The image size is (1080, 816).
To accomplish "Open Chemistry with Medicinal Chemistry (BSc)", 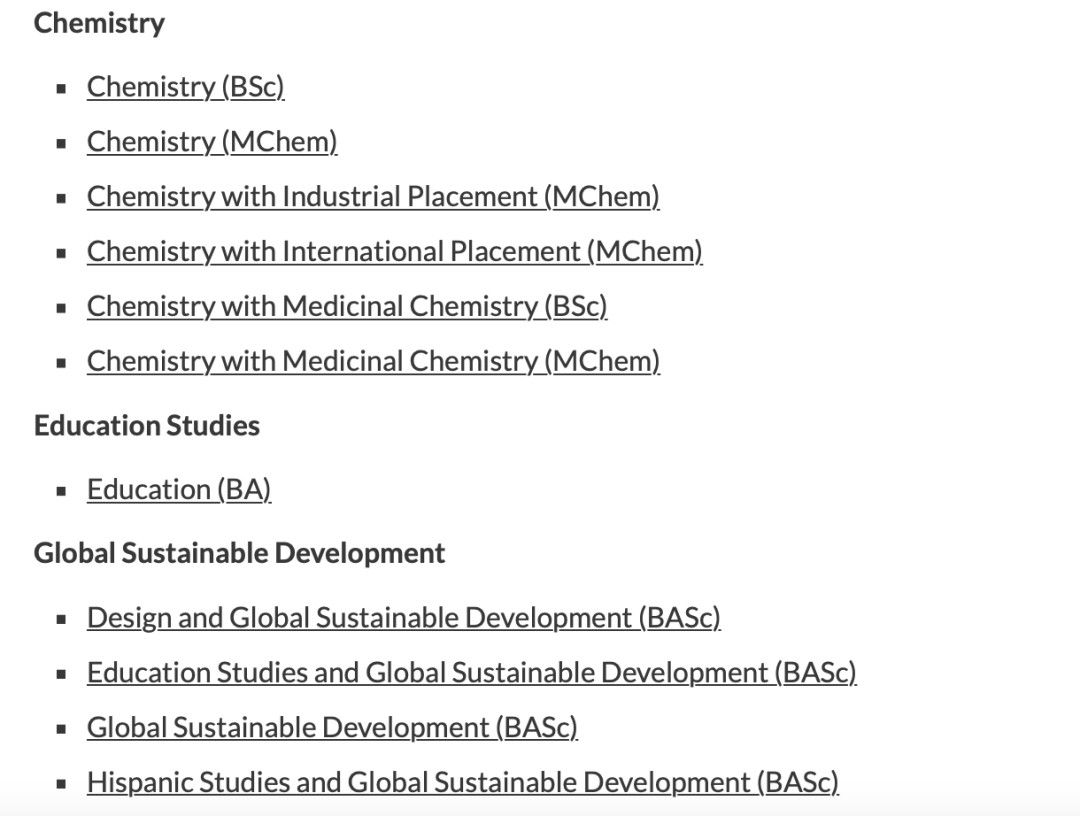I will (x=347, y=306).
